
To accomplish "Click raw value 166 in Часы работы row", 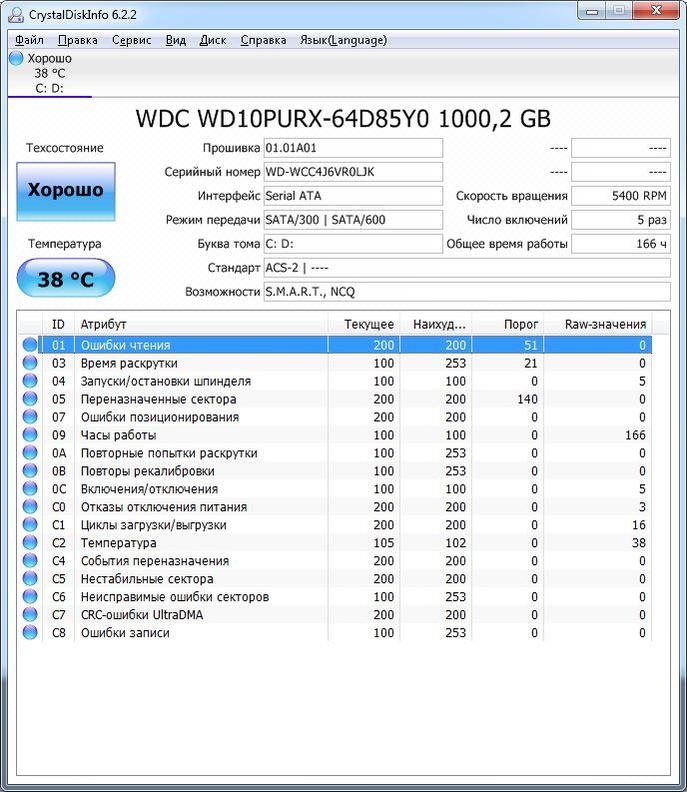I will coord(635,435).
